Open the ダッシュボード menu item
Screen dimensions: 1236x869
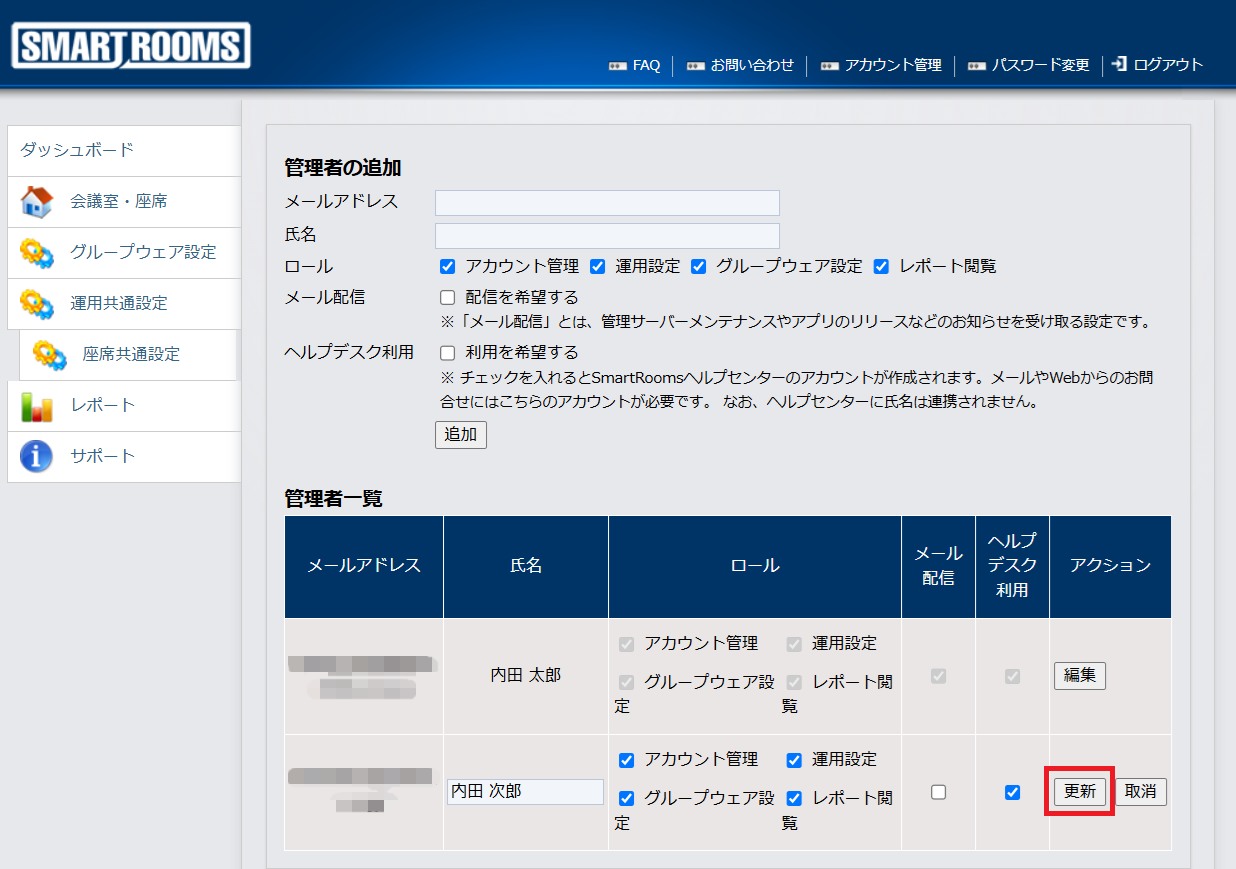(77, 151)
